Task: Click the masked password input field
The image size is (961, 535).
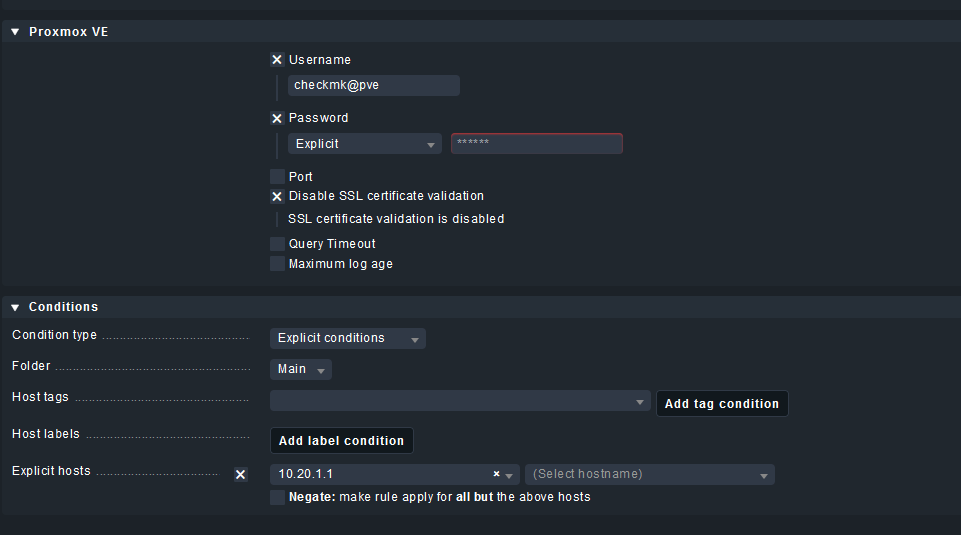Action: tap(537, 143)
